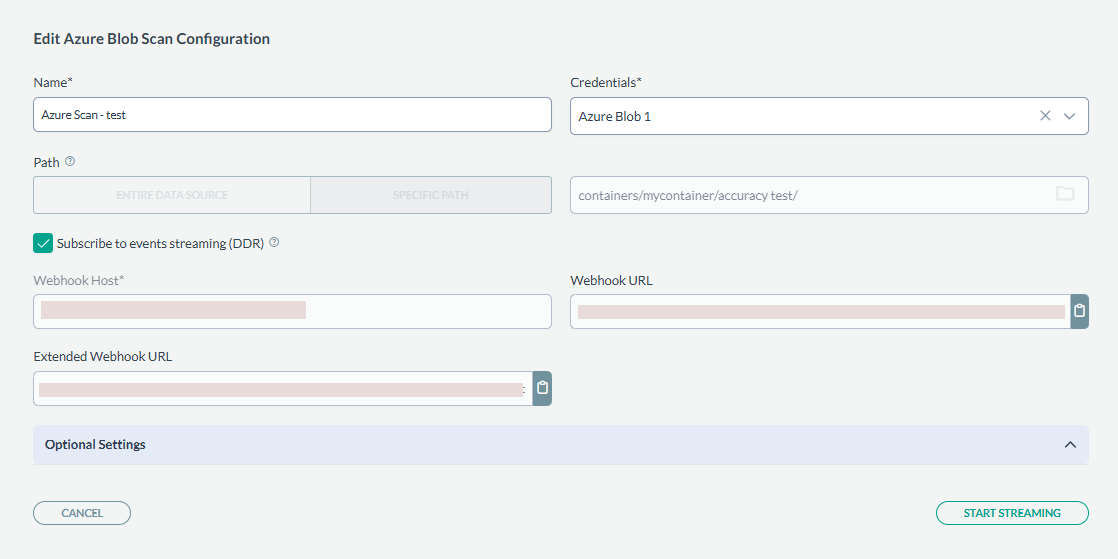This screenshot has width=1118, height=559.
Task: Select the Entire Data Source path option
Action: click(x=172, y=195)
